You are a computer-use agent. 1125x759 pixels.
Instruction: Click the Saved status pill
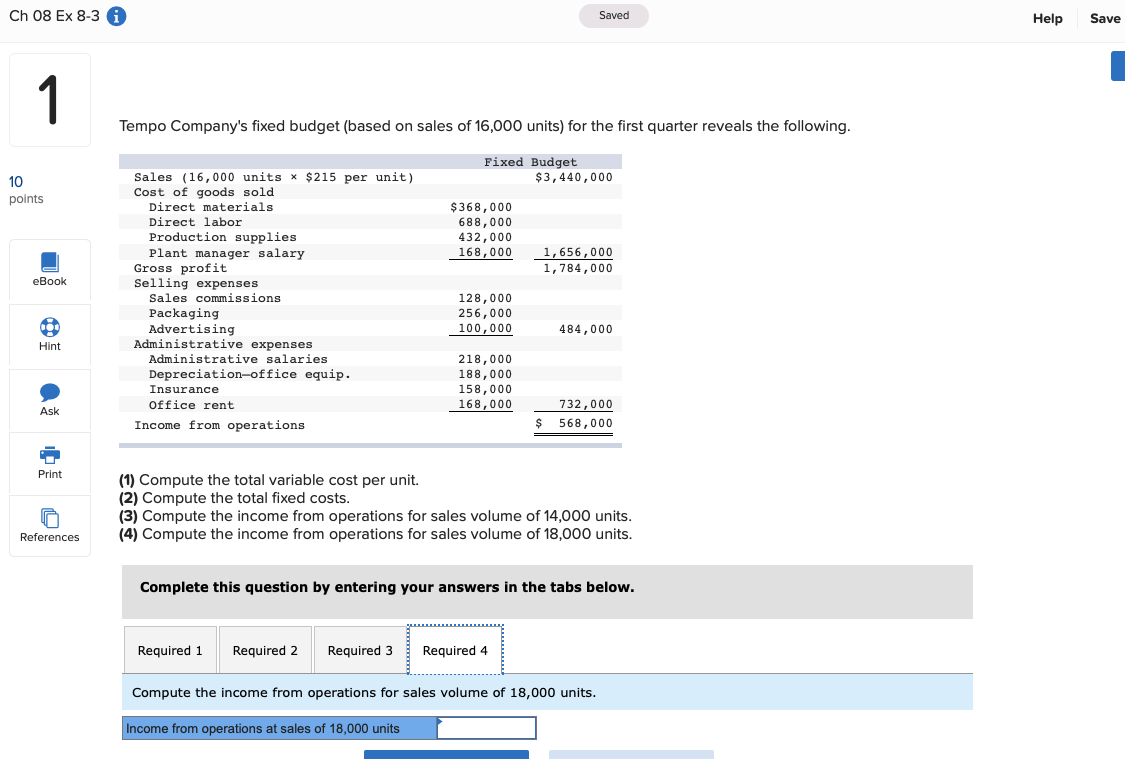click(x=613, y=16)
